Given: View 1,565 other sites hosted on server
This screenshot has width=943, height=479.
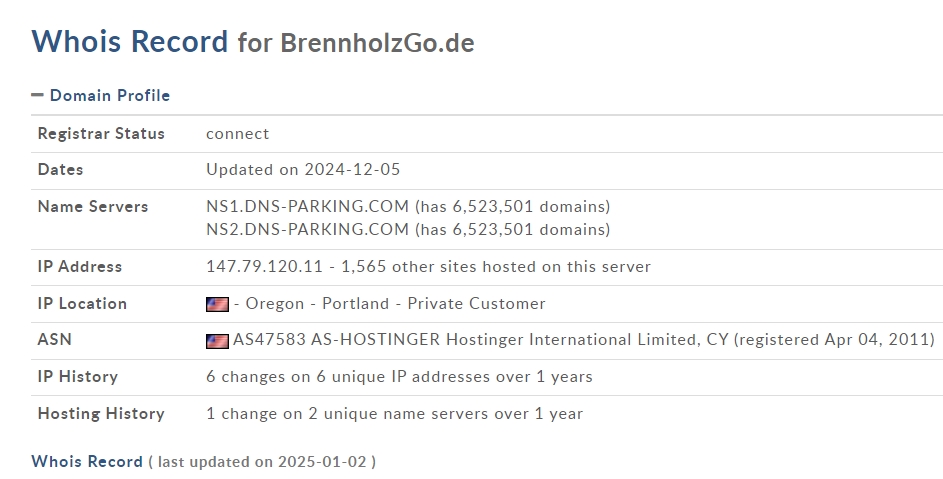Looking at the screenshot, I should point(496,267).
